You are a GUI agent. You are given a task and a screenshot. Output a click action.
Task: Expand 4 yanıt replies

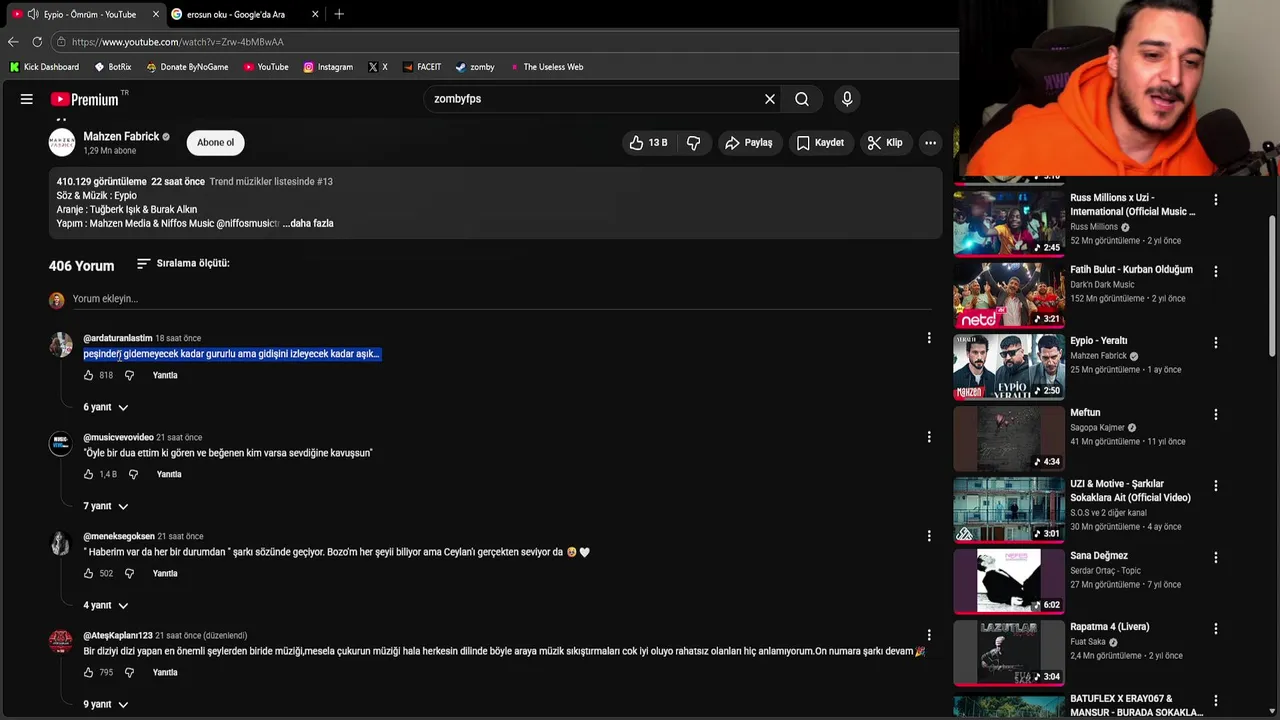[106, 605]
